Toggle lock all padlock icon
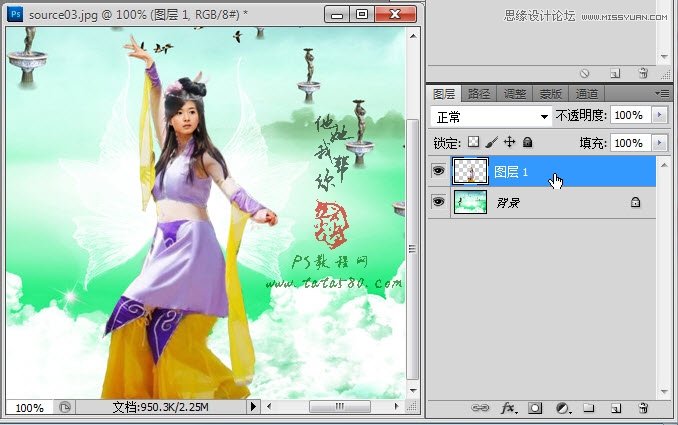The image size is (678, 425). (528, 142)
